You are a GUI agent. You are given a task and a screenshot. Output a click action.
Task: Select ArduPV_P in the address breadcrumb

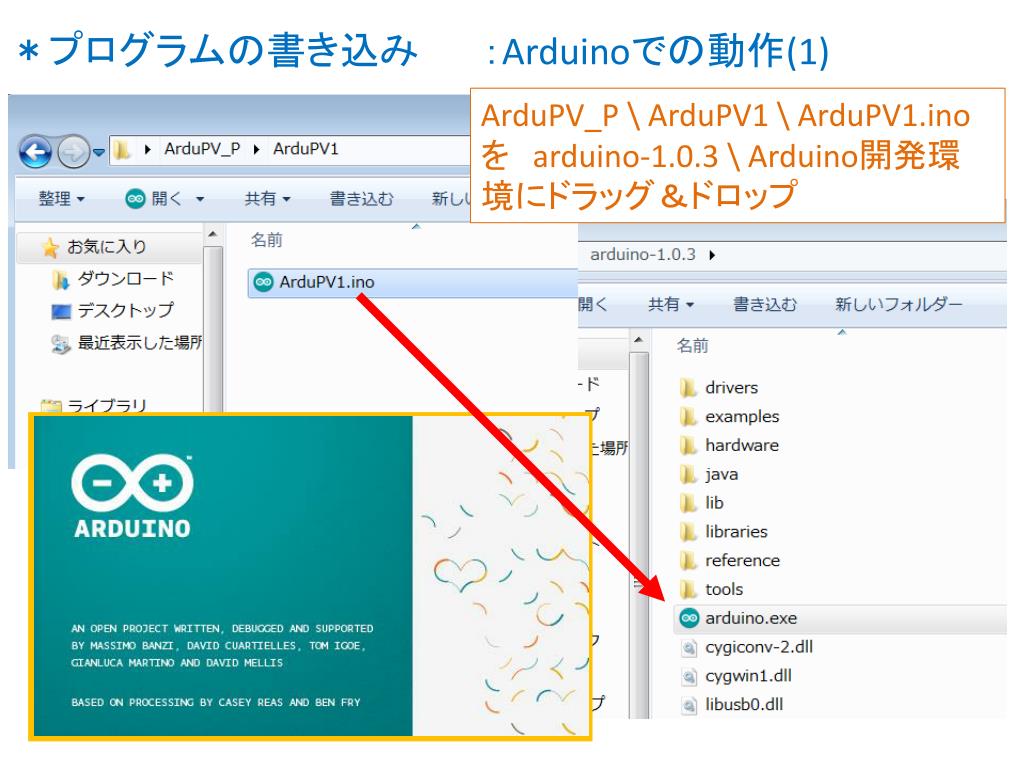202,149
